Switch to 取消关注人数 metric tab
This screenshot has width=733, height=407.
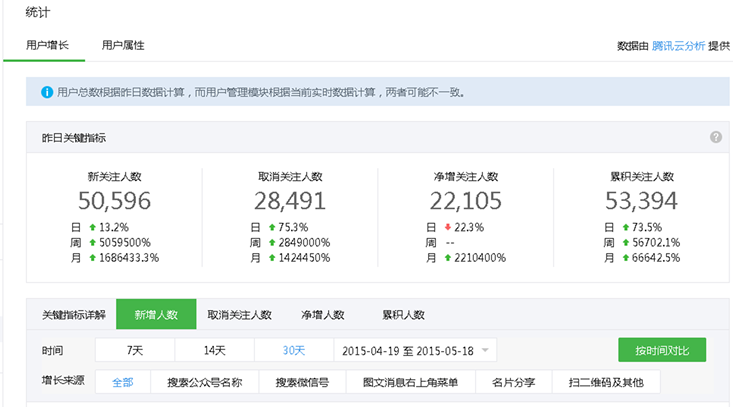coord(239,314)
